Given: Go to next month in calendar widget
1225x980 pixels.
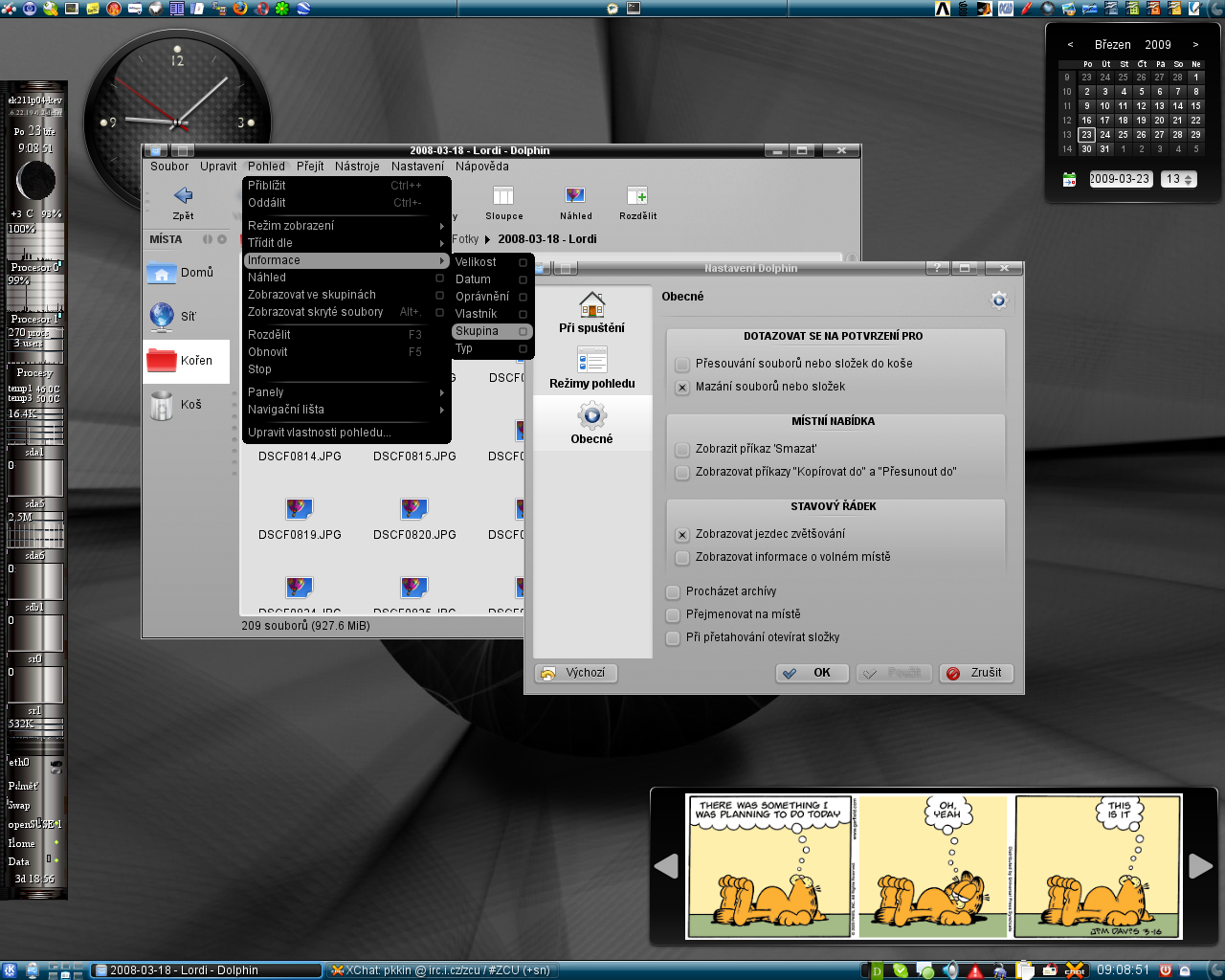Looking at the screenshot, I should [1195, 45].
